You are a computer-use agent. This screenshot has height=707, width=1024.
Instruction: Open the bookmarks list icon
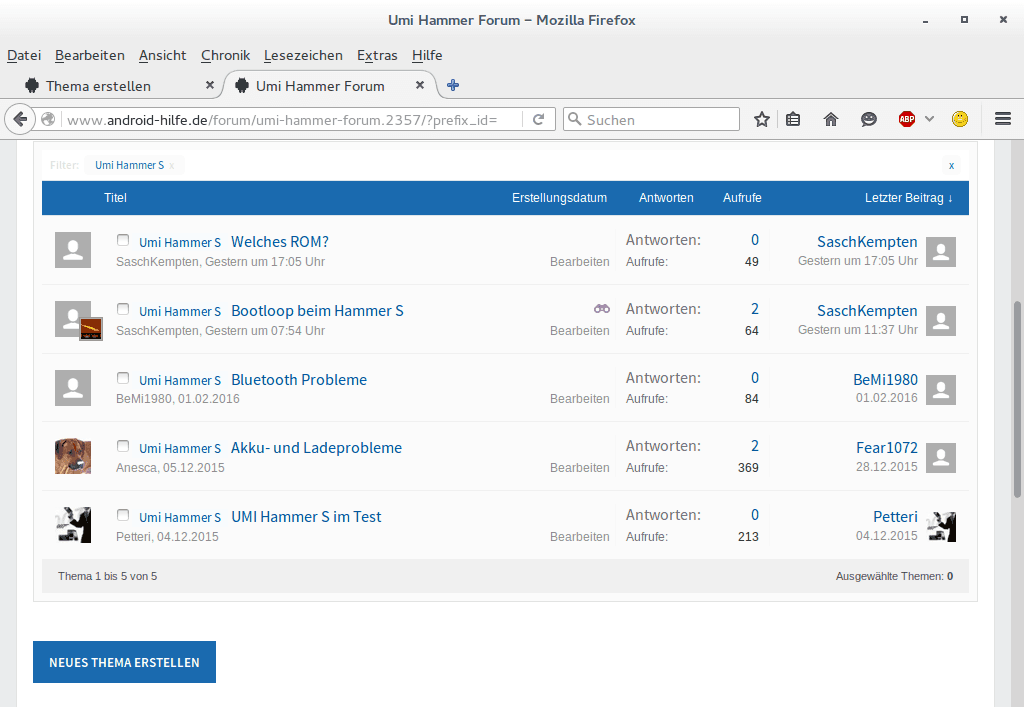pos(793,119)
